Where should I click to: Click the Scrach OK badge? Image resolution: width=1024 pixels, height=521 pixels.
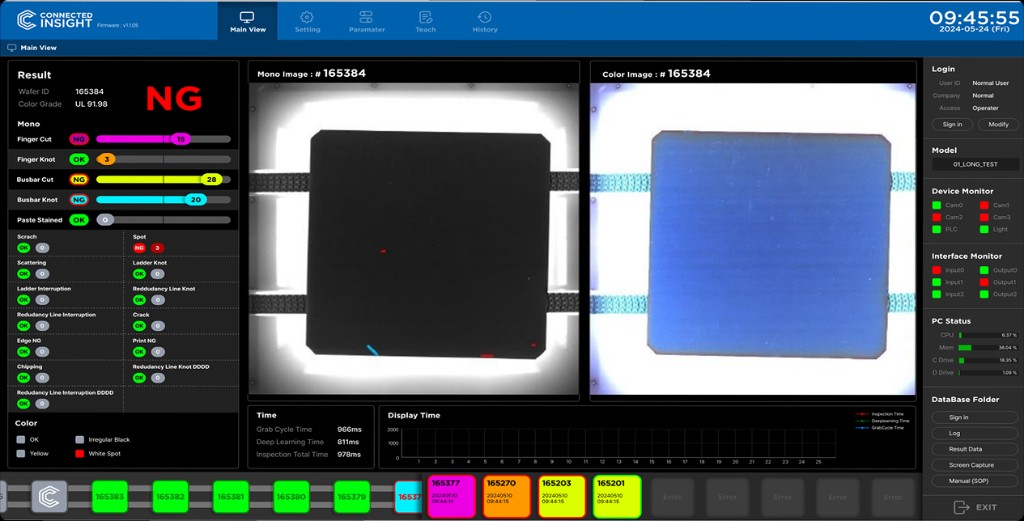pos(24,248)
